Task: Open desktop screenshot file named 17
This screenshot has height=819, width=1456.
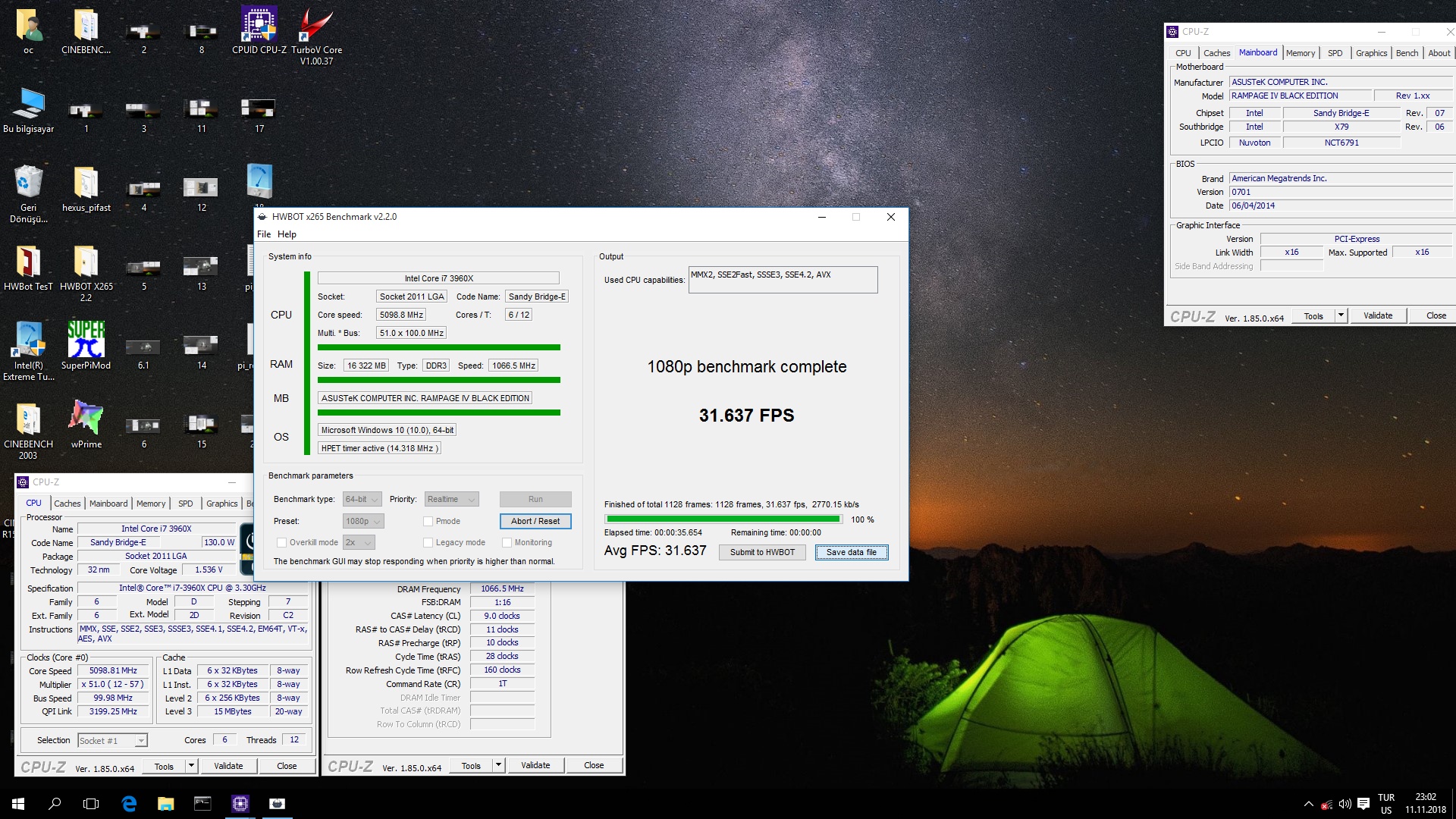Action: (259, 115)
